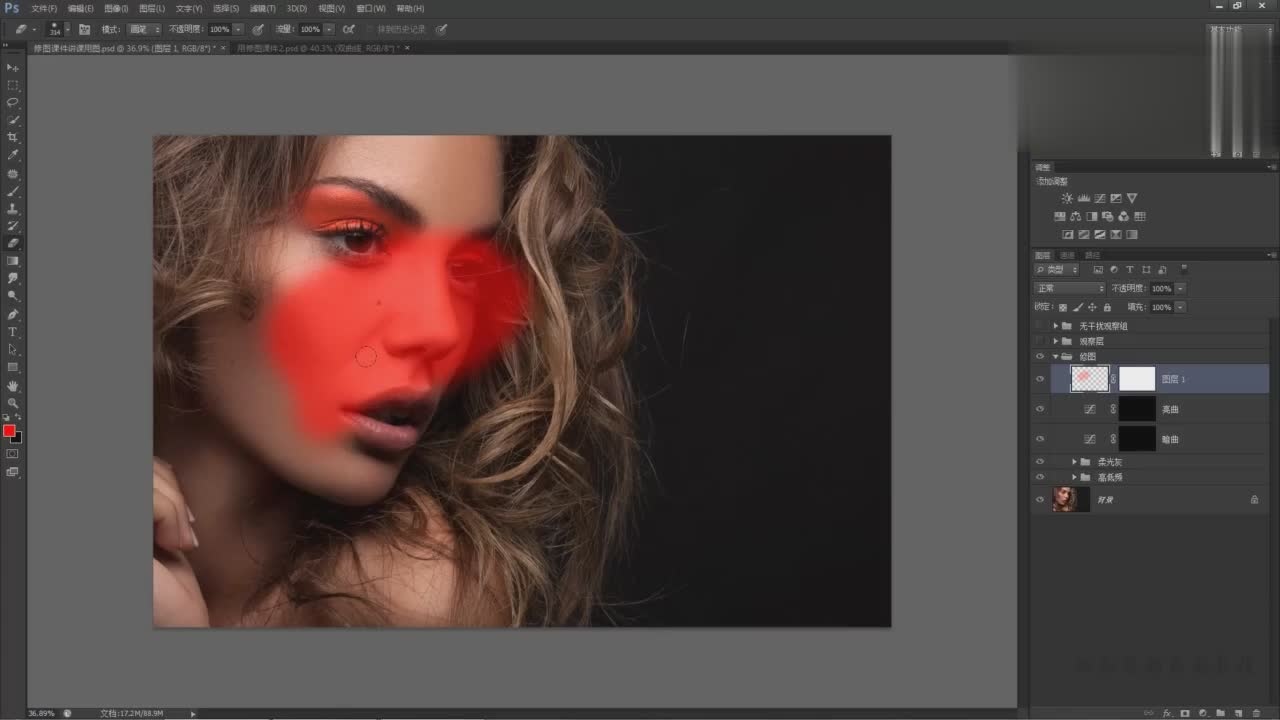Select the Path Selection tool

point(13,349)
